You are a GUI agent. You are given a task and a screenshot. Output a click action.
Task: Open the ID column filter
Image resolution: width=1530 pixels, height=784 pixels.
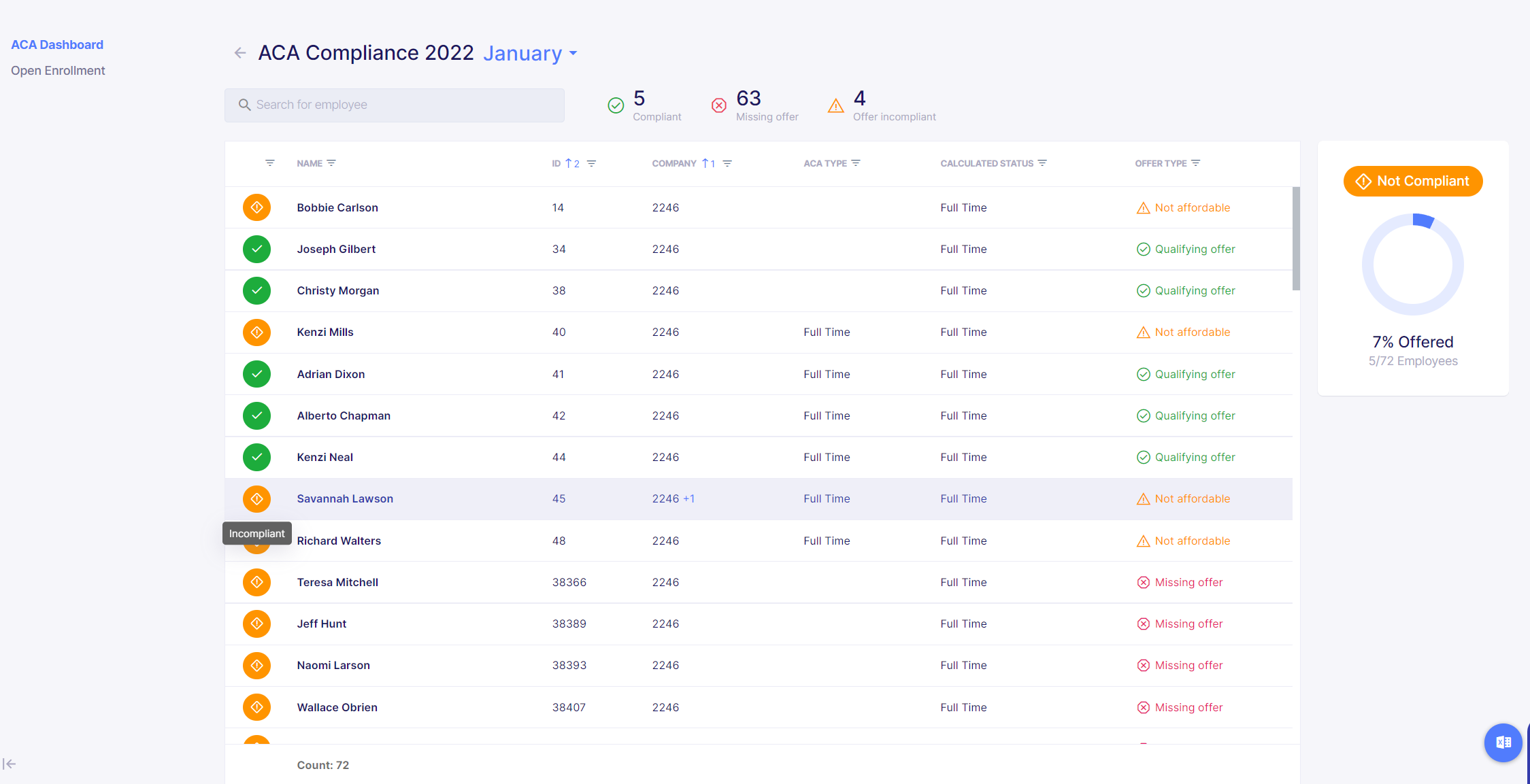(591, 163)
